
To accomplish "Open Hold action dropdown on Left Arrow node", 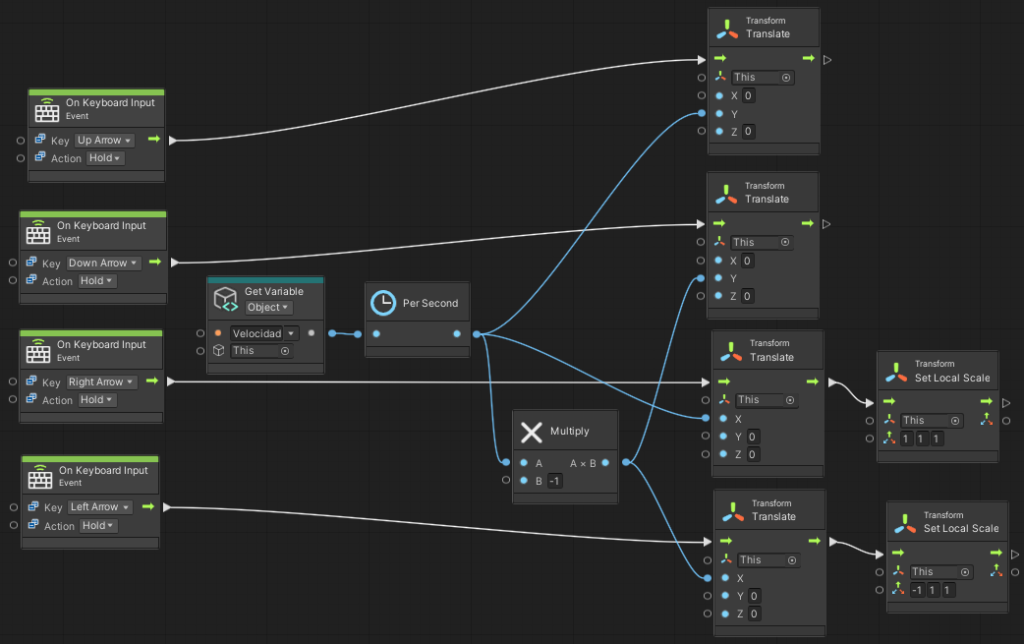I will click(100, 526).
